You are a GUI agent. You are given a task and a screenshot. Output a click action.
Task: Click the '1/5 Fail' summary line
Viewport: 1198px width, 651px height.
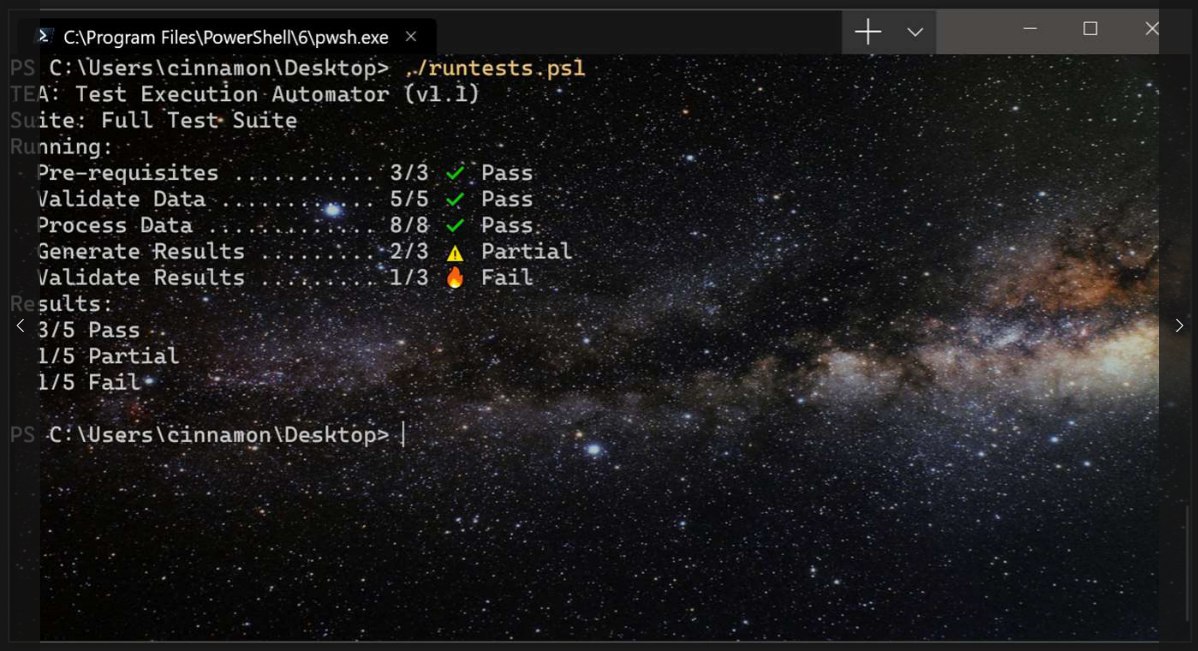pos(89,382)
